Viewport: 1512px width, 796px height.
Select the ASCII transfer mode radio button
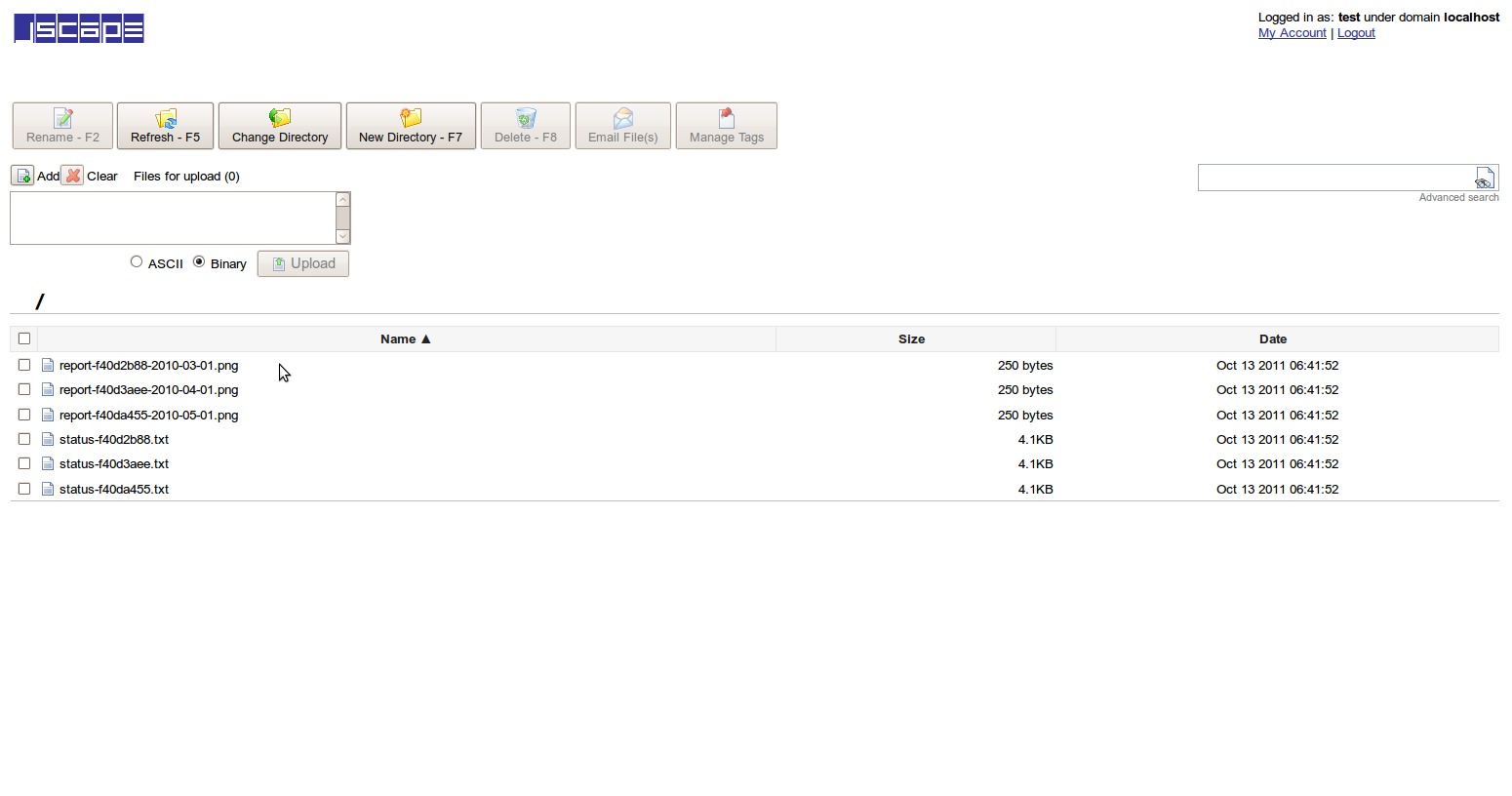137,261
